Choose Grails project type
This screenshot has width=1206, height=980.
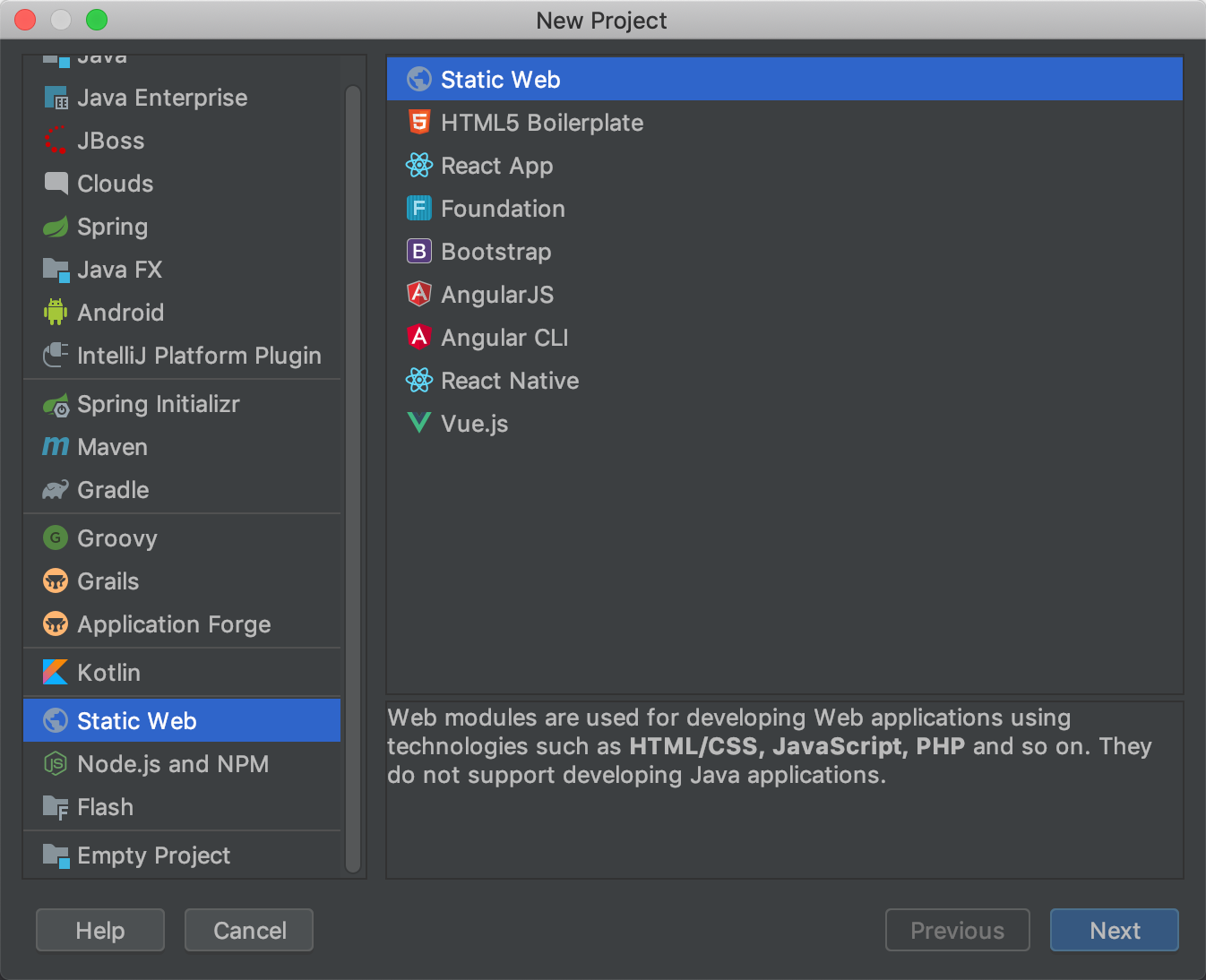[182, 581]
